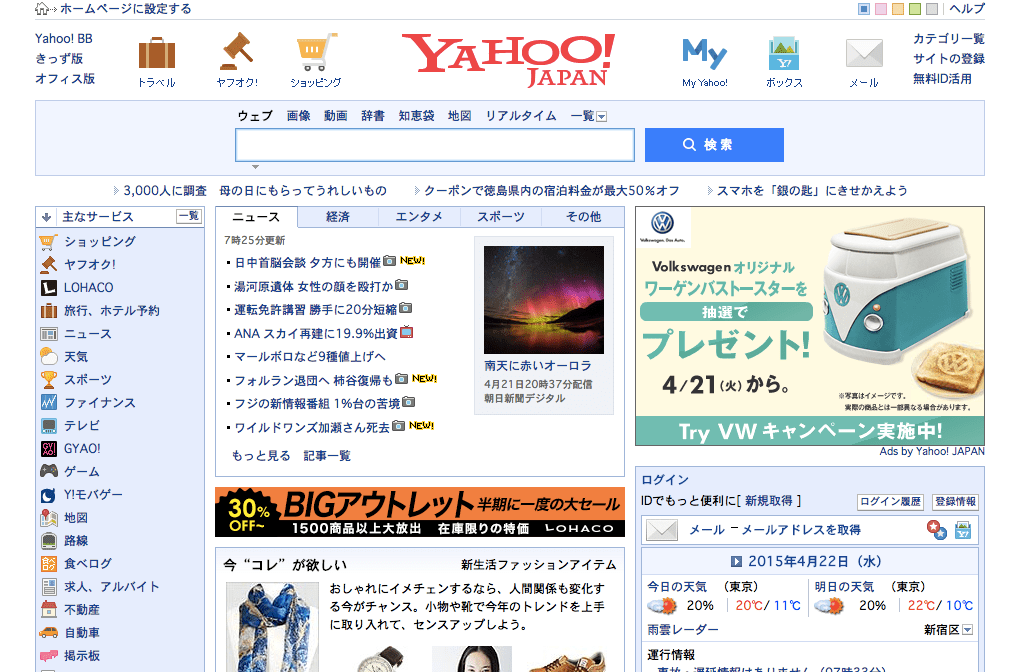Click the Yahoo! JAPAN logo
This screenshot has width=1016, height=672.
[509, 60]
